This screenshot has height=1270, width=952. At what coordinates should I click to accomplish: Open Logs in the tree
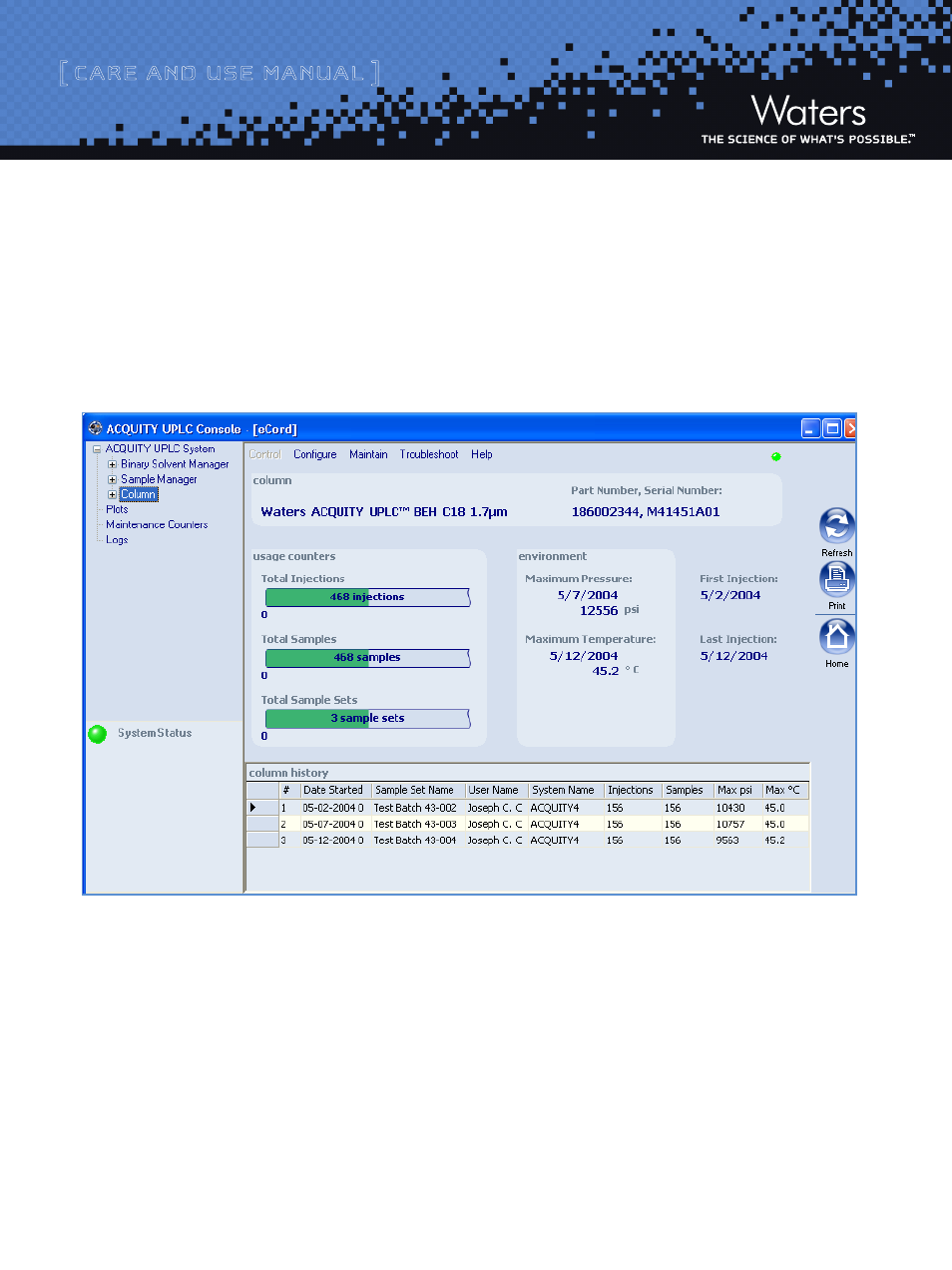click(117, 539)
